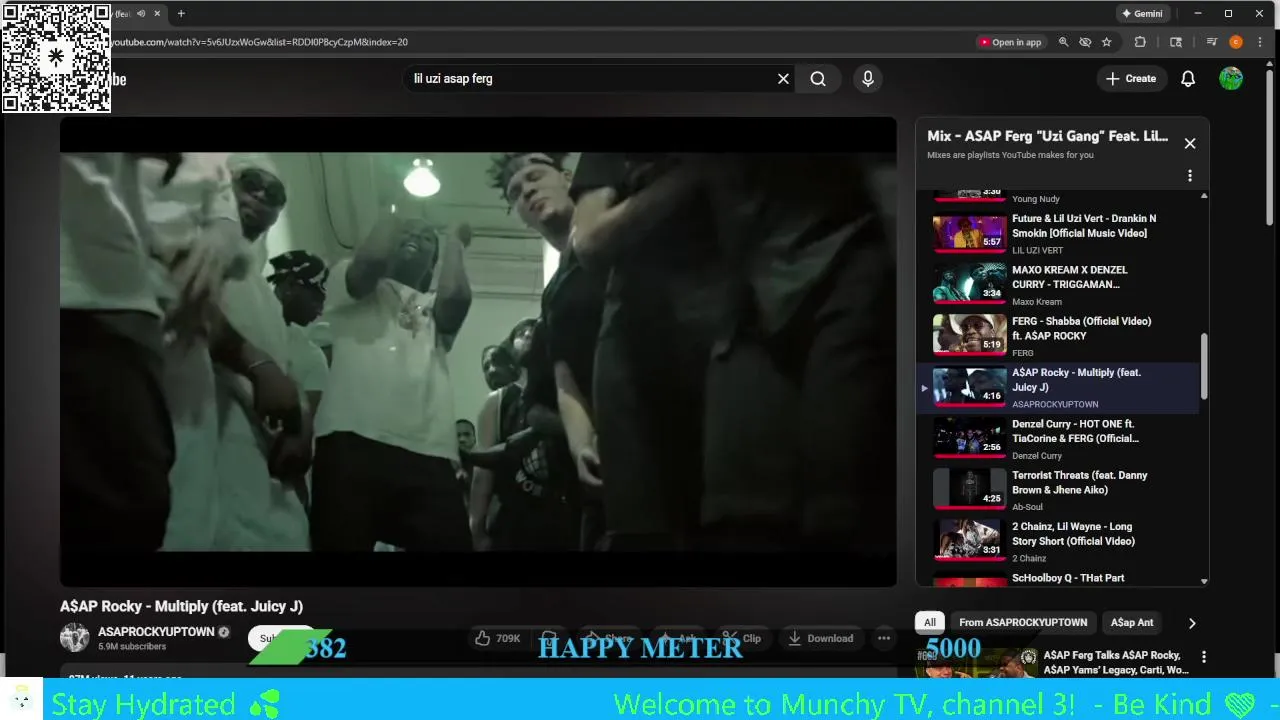The height and width of the screenshot is (720, 1280).
Task: Play FERG - Shabba playlist item
Action: [x=1060, y=336]
